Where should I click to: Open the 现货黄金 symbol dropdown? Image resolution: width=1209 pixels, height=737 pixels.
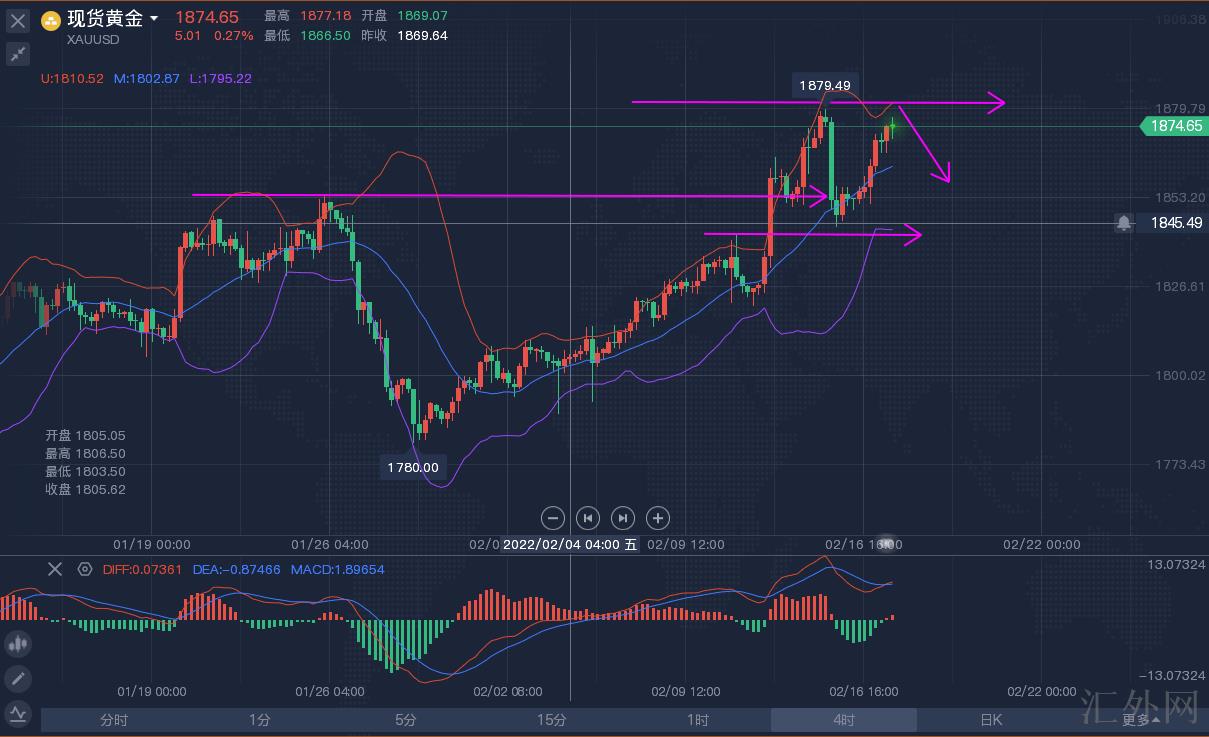click(x=153, y=19)
